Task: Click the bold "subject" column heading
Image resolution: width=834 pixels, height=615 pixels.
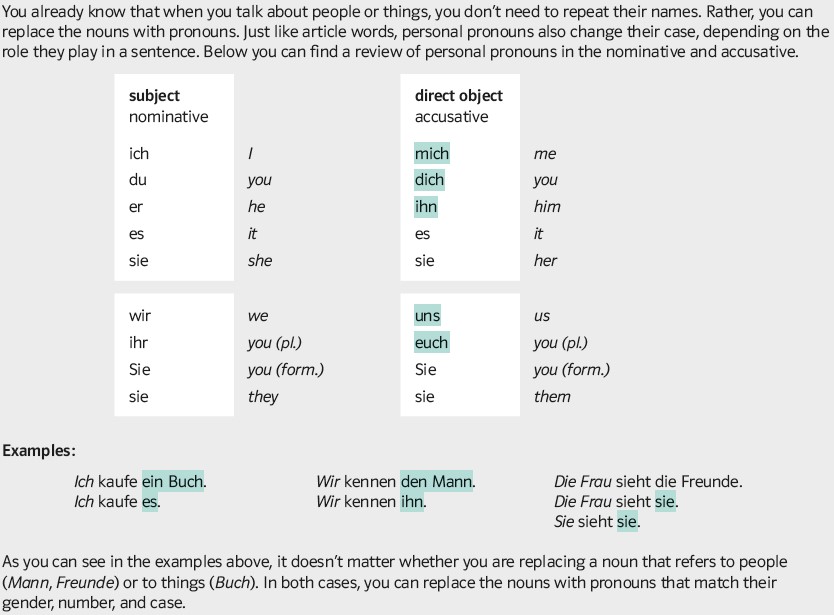Action: (154, 96)
